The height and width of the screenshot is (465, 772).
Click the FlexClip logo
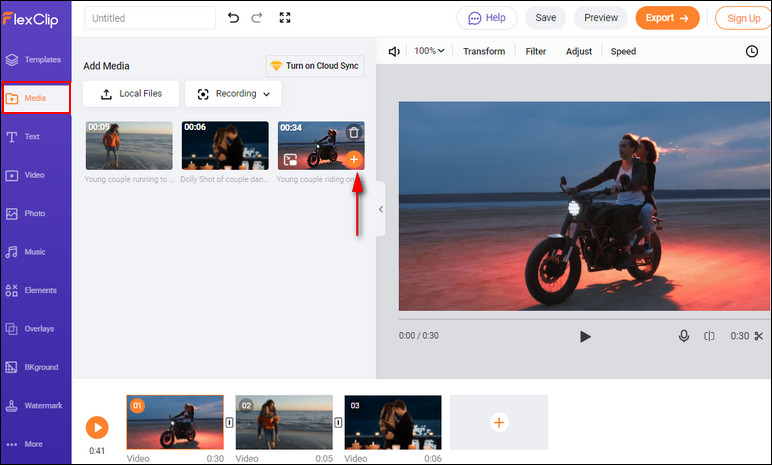(31, 19)
